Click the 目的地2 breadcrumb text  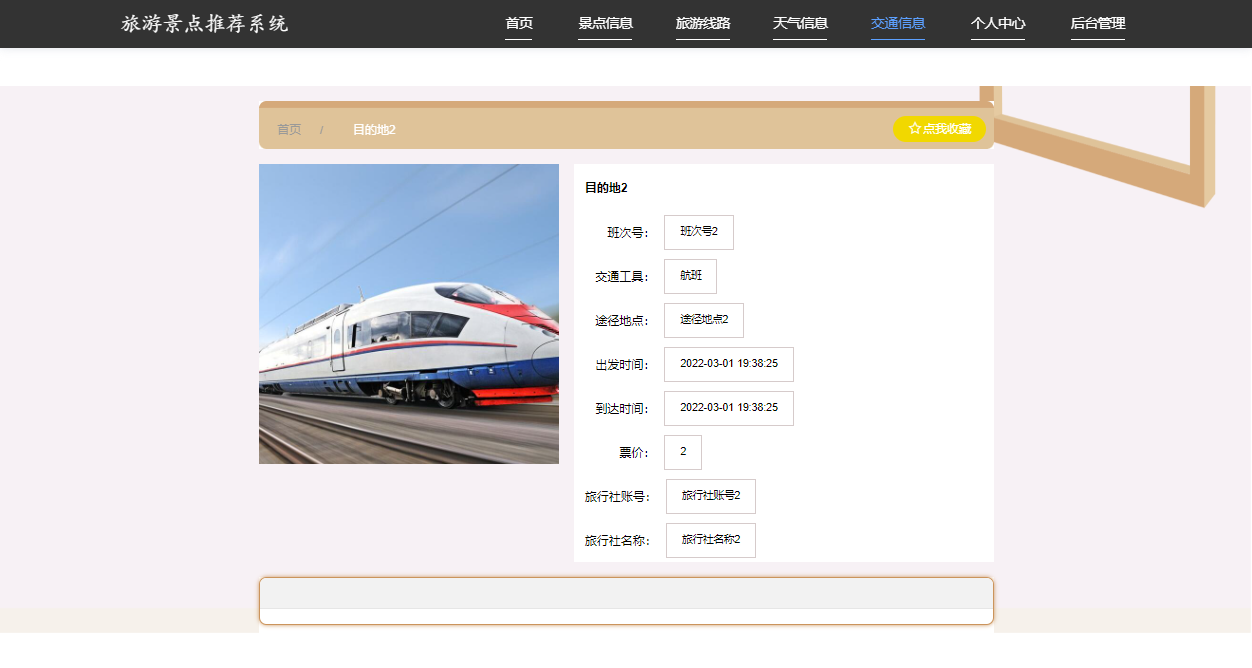[x=374, y=130]
